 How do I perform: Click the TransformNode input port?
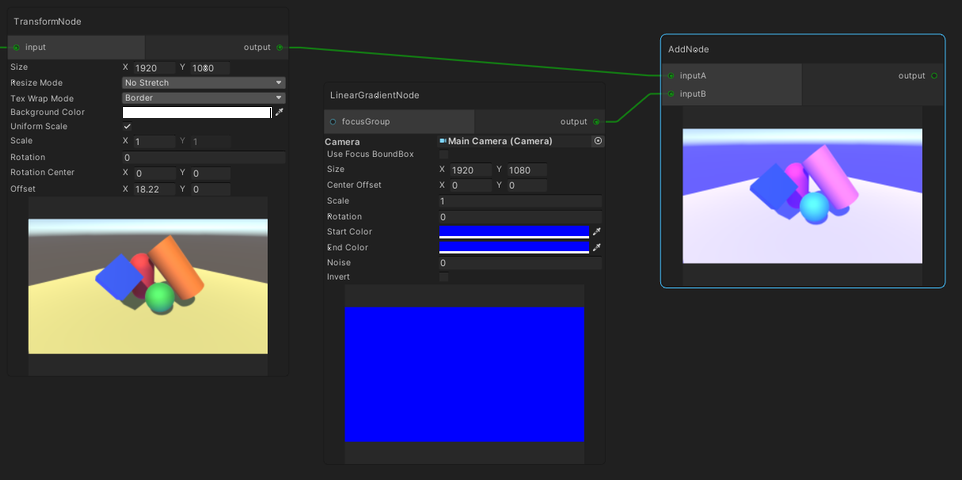tap(17, 47)
